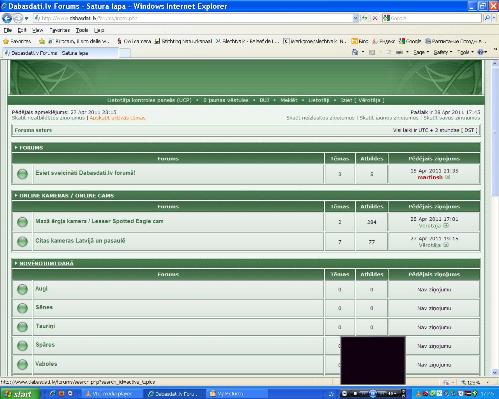Click the Home icon in the command bar

355,52
